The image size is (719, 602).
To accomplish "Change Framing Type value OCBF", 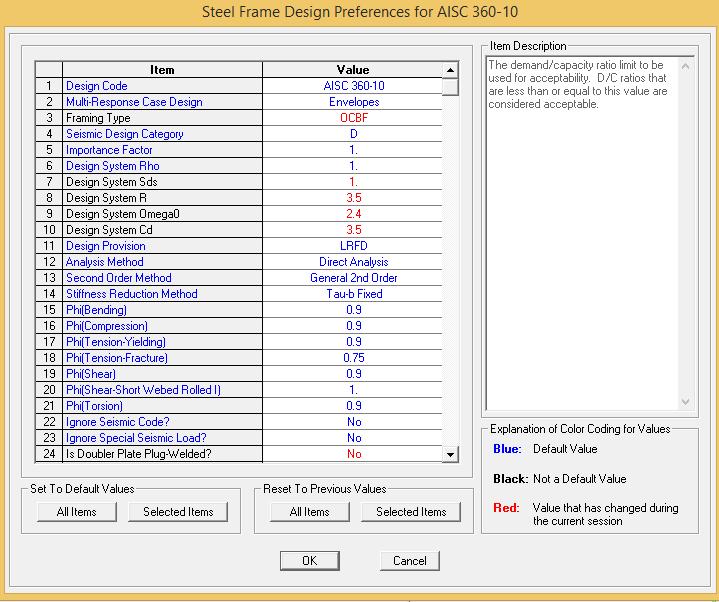I will [354, 118].
